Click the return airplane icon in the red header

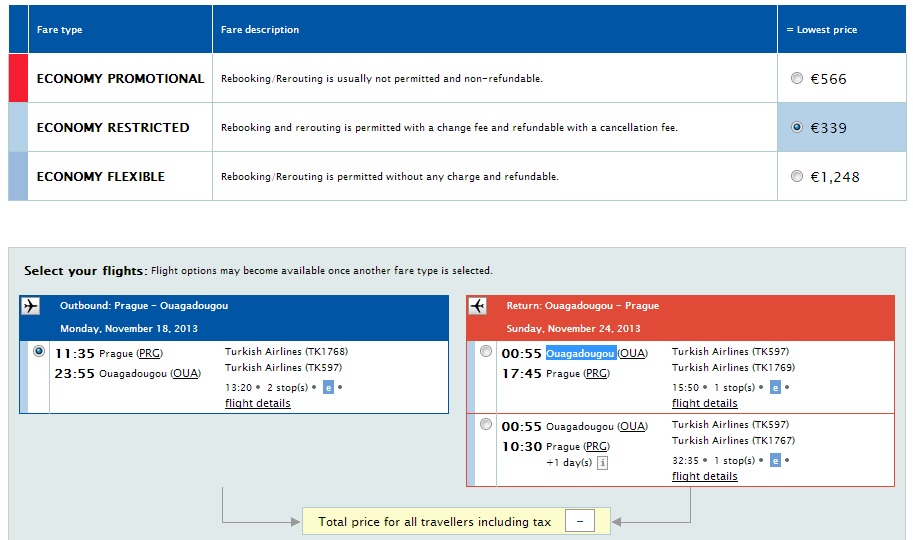click(x=477, y=306)
